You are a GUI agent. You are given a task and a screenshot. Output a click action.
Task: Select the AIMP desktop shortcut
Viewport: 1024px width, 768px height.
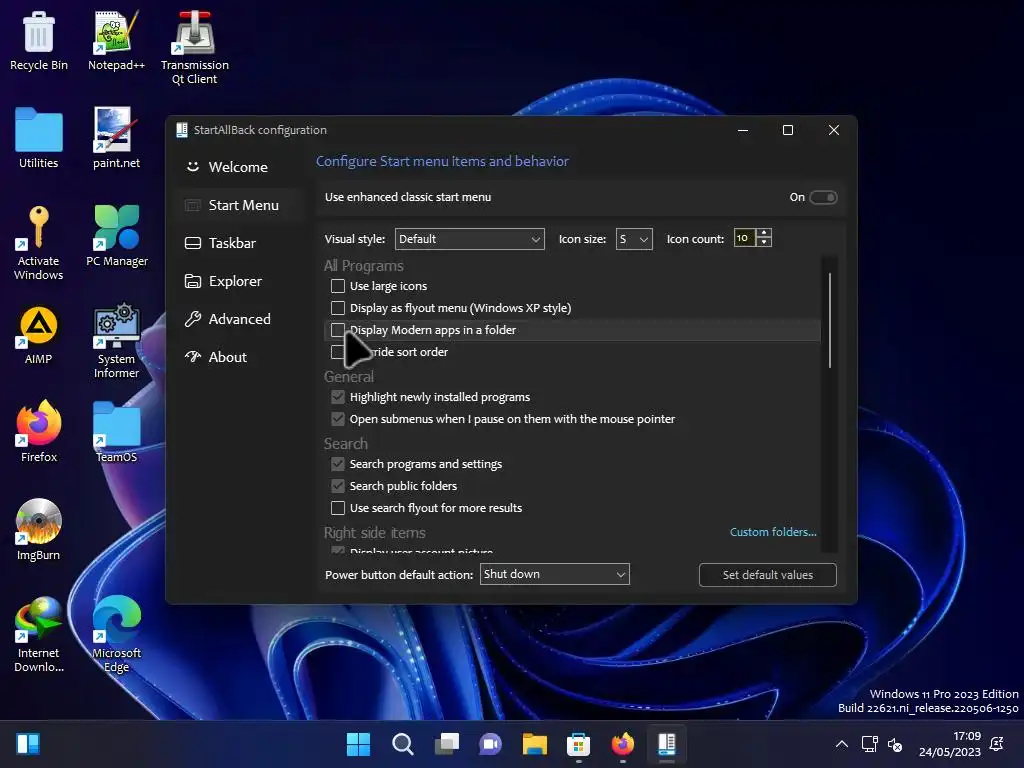pos(39,335)
